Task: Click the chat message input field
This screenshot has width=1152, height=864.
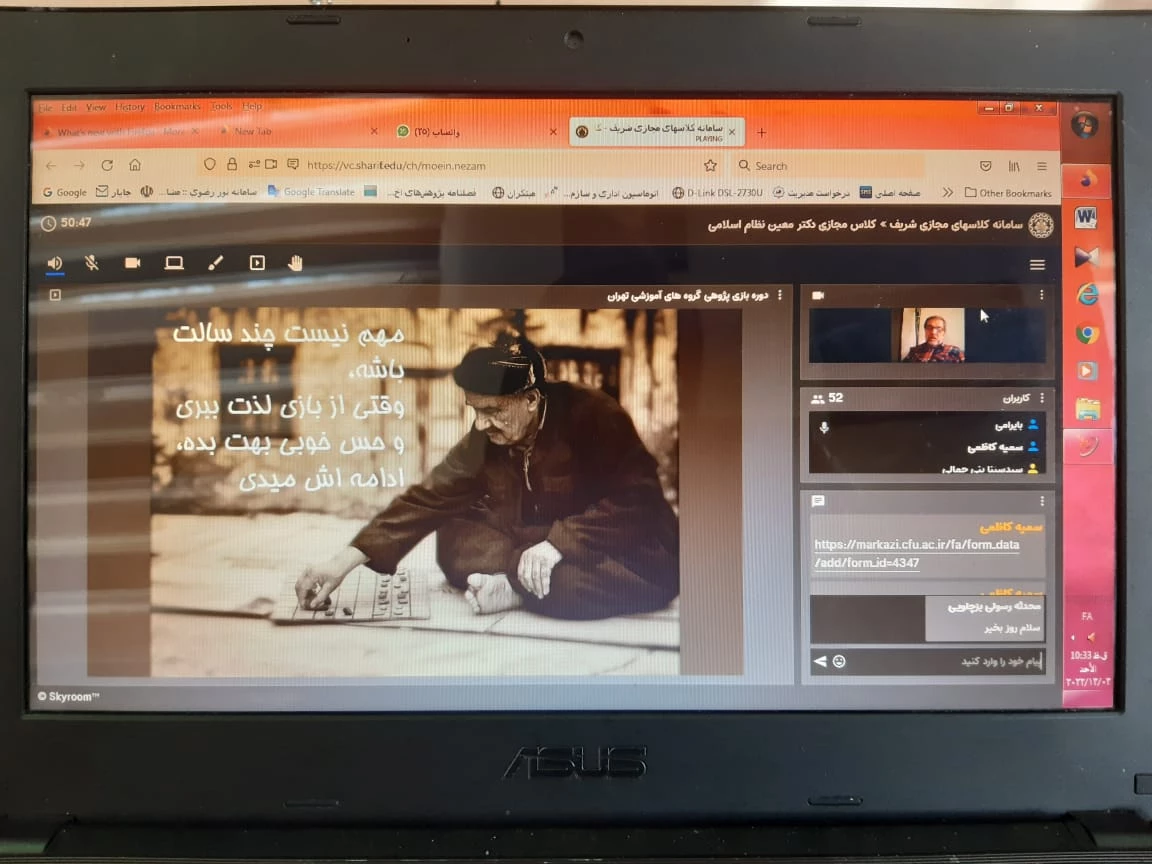Action: [x=940, y=661]
